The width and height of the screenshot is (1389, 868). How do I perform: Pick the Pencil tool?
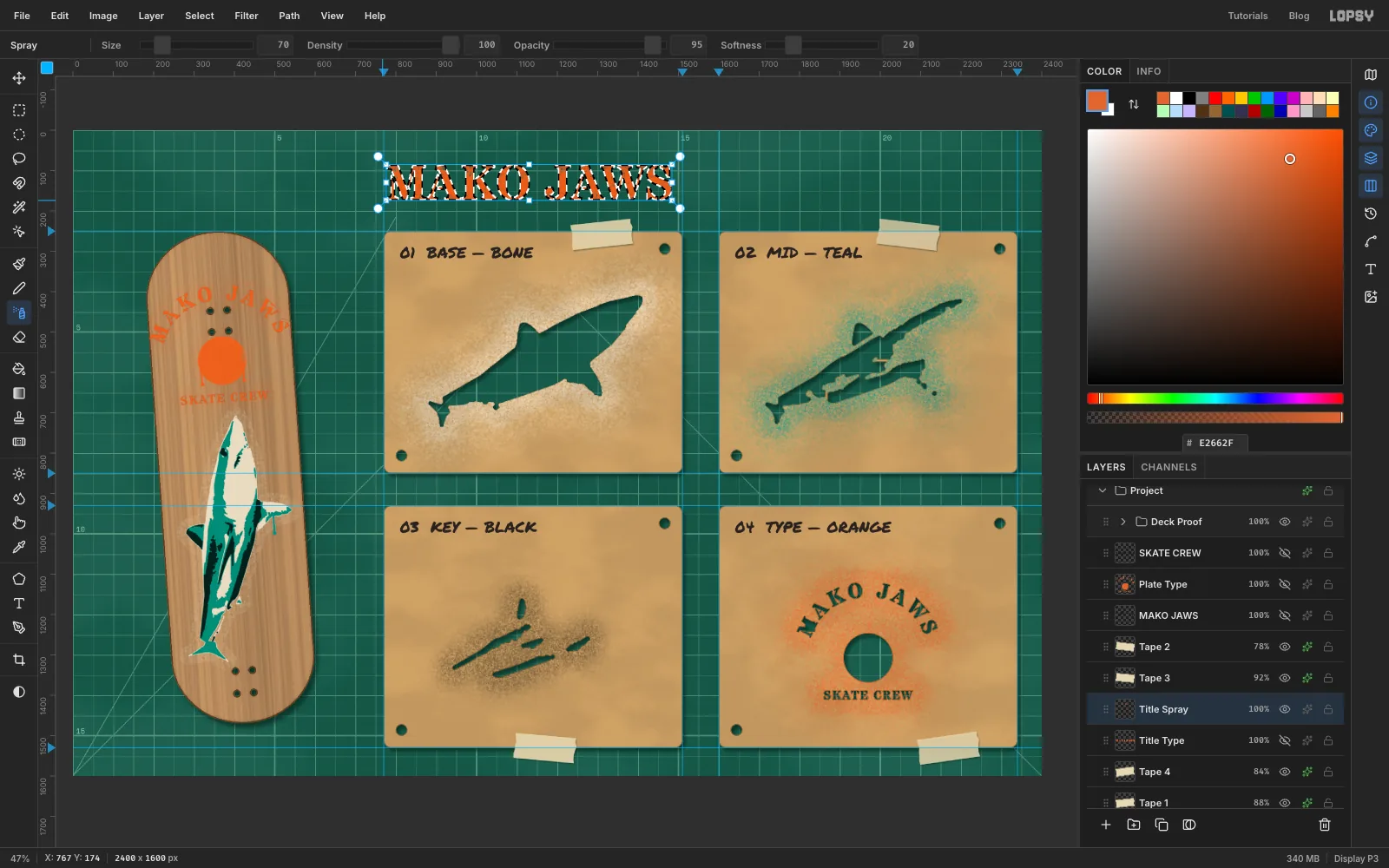(x=19, y=288)
